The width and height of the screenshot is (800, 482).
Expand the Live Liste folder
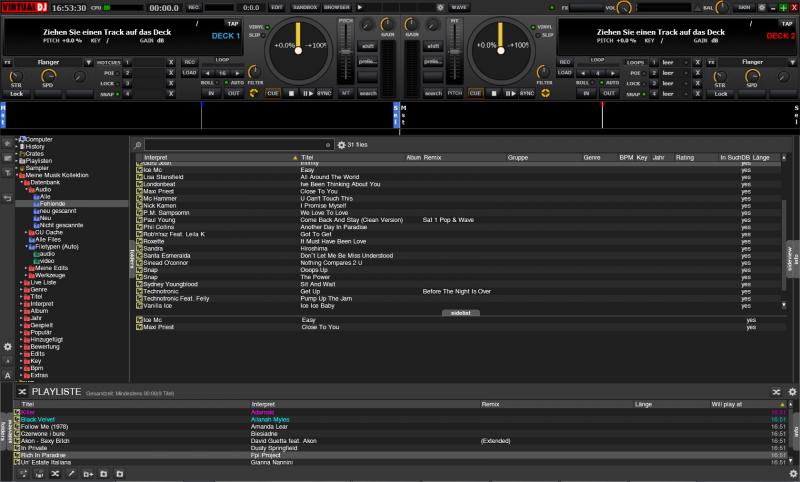19,283
